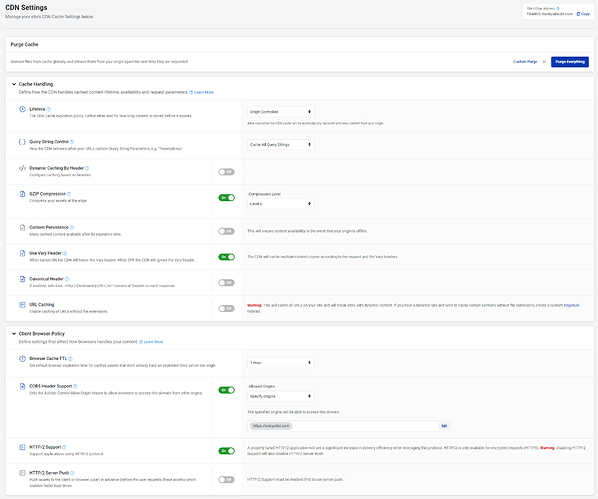Viewport: 598px width, 499px height.
Task: Collapse the Client Browser Policy section
Action: [14, 334]
